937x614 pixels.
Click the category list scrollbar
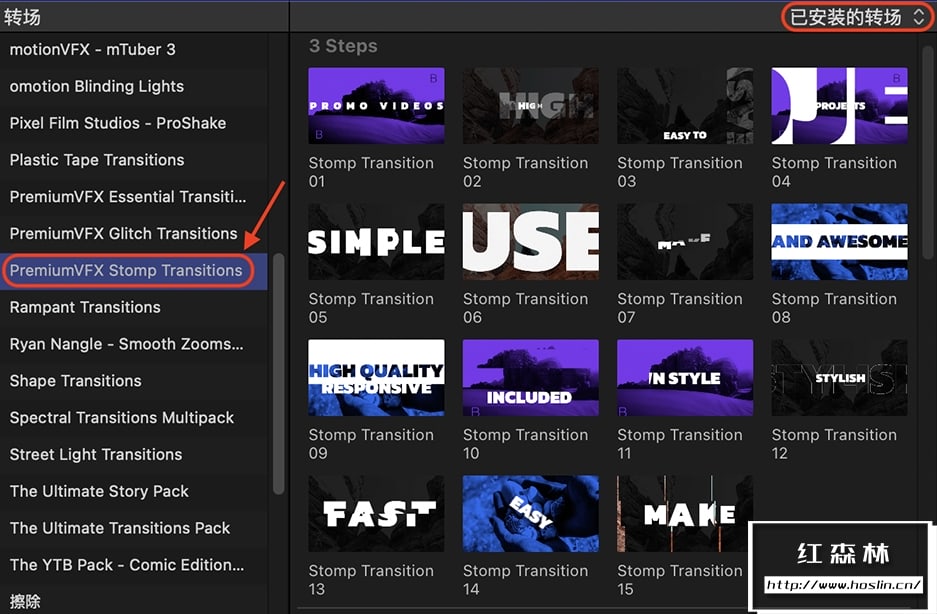click(x=278, y=374)
